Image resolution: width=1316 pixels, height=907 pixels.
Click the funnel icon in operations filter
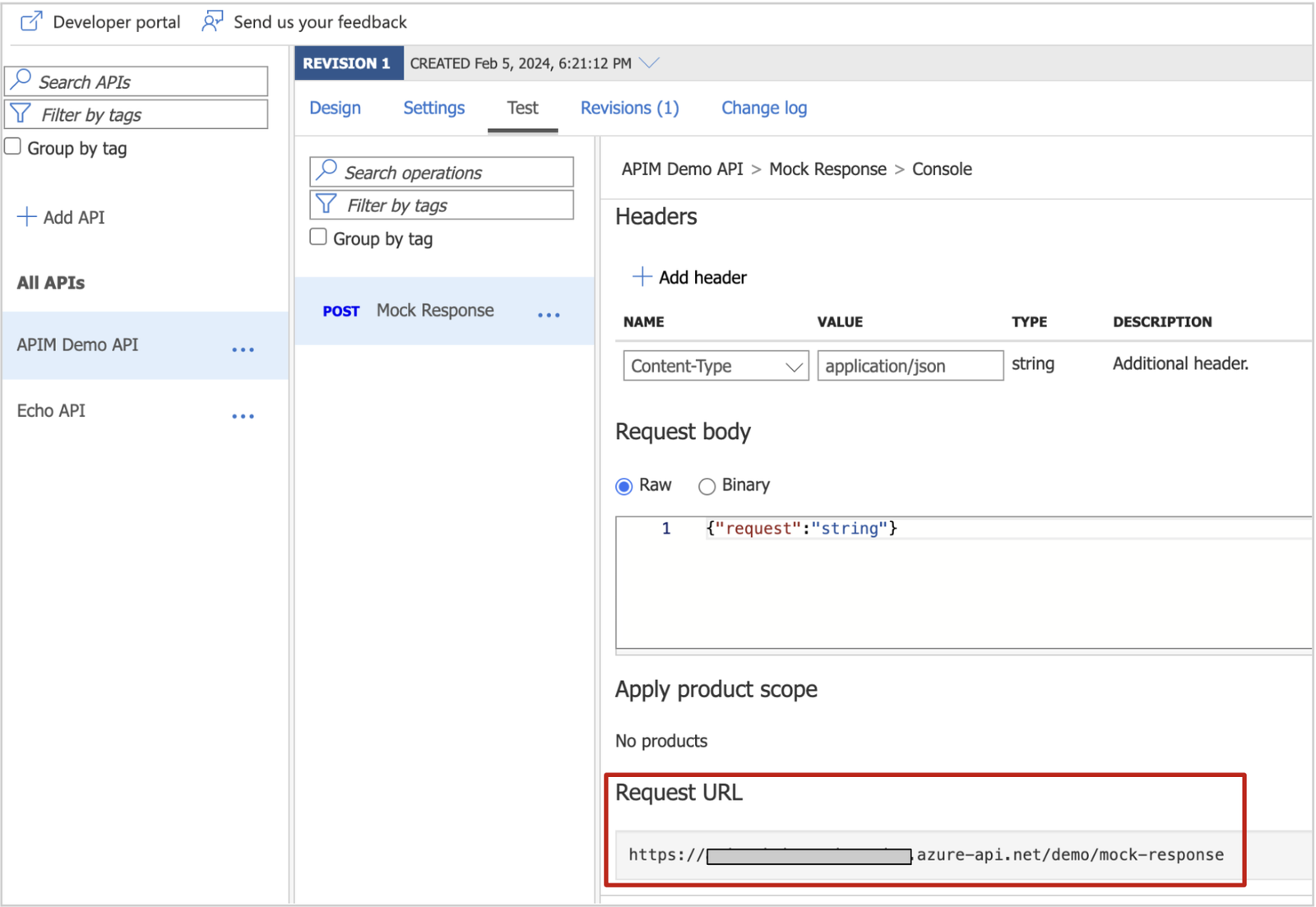(327, 204)
